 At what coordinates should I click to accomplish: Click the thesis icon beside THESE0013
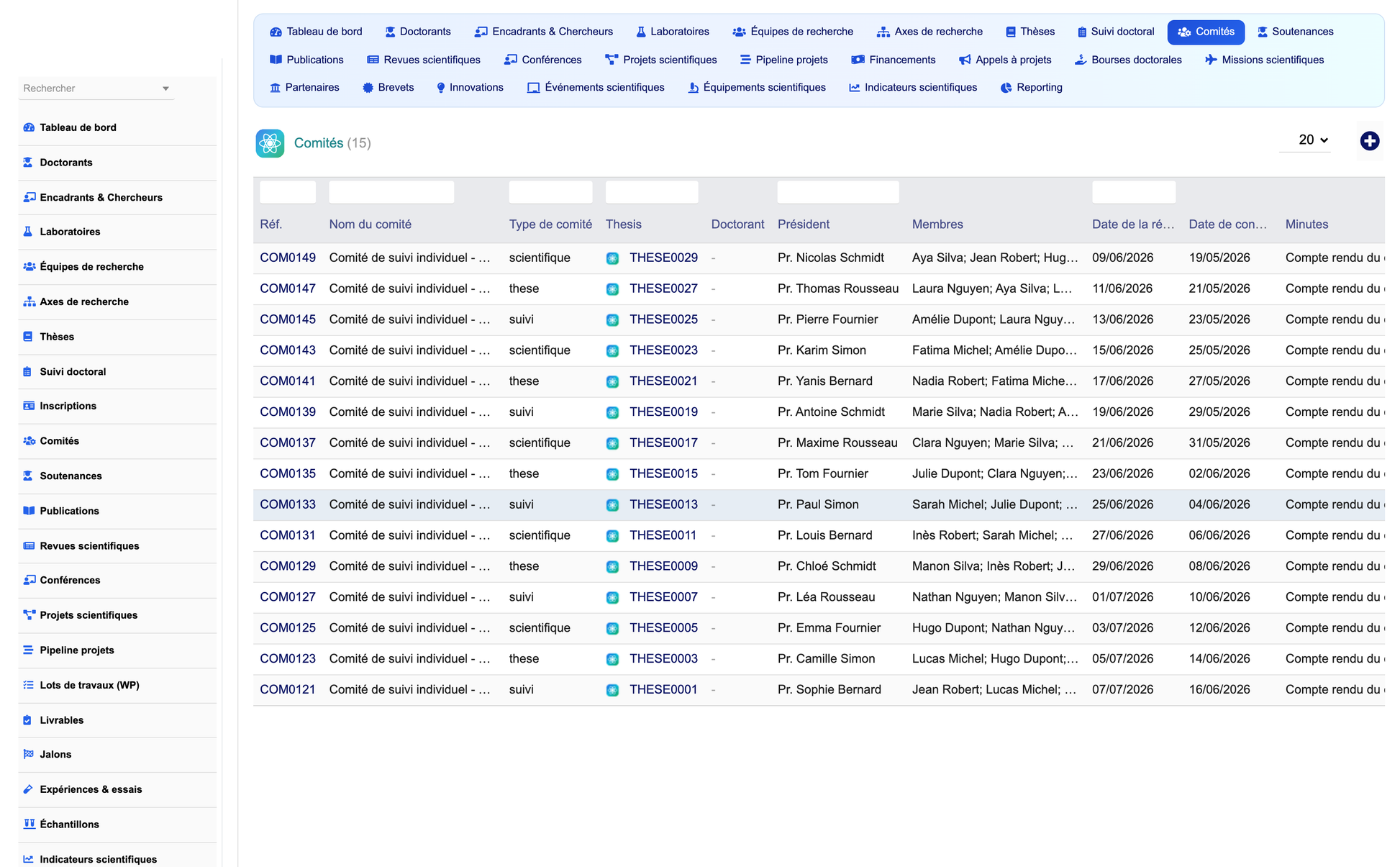click(612, 505)
